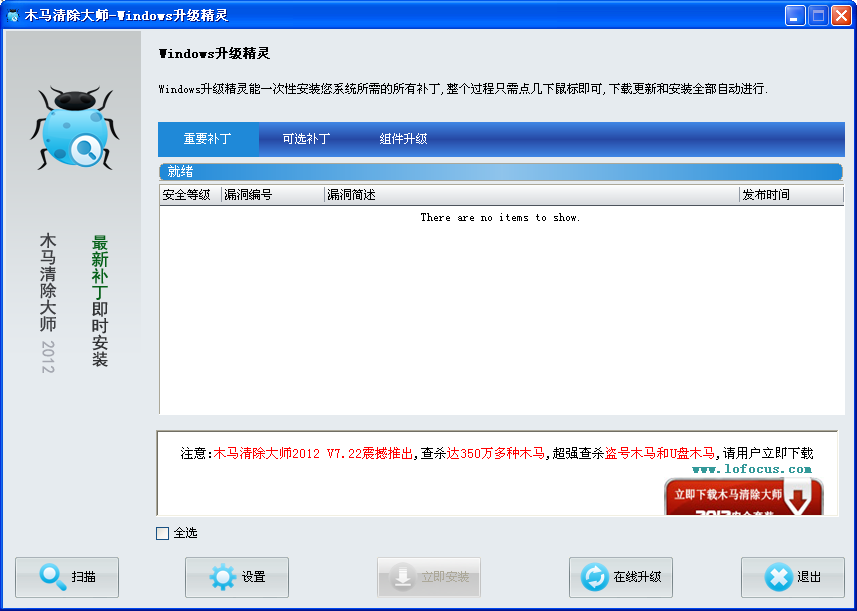Click the 扫描 button label
Screen dimensions: 857x611
point(84,577)
